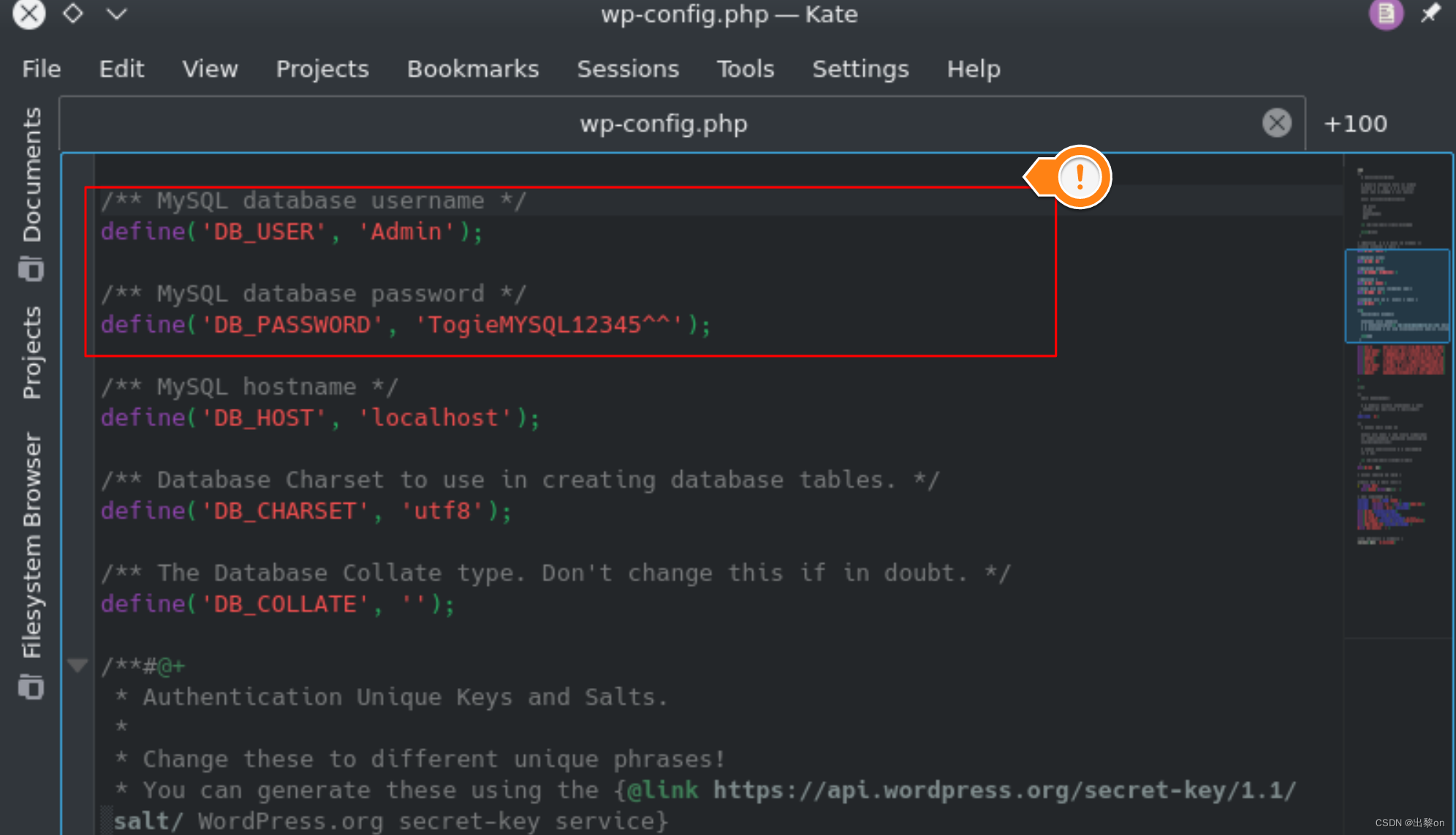Click the 'Database Charset to use' comment
Viewport: 1456px width, 835px height.
[520, 480]
